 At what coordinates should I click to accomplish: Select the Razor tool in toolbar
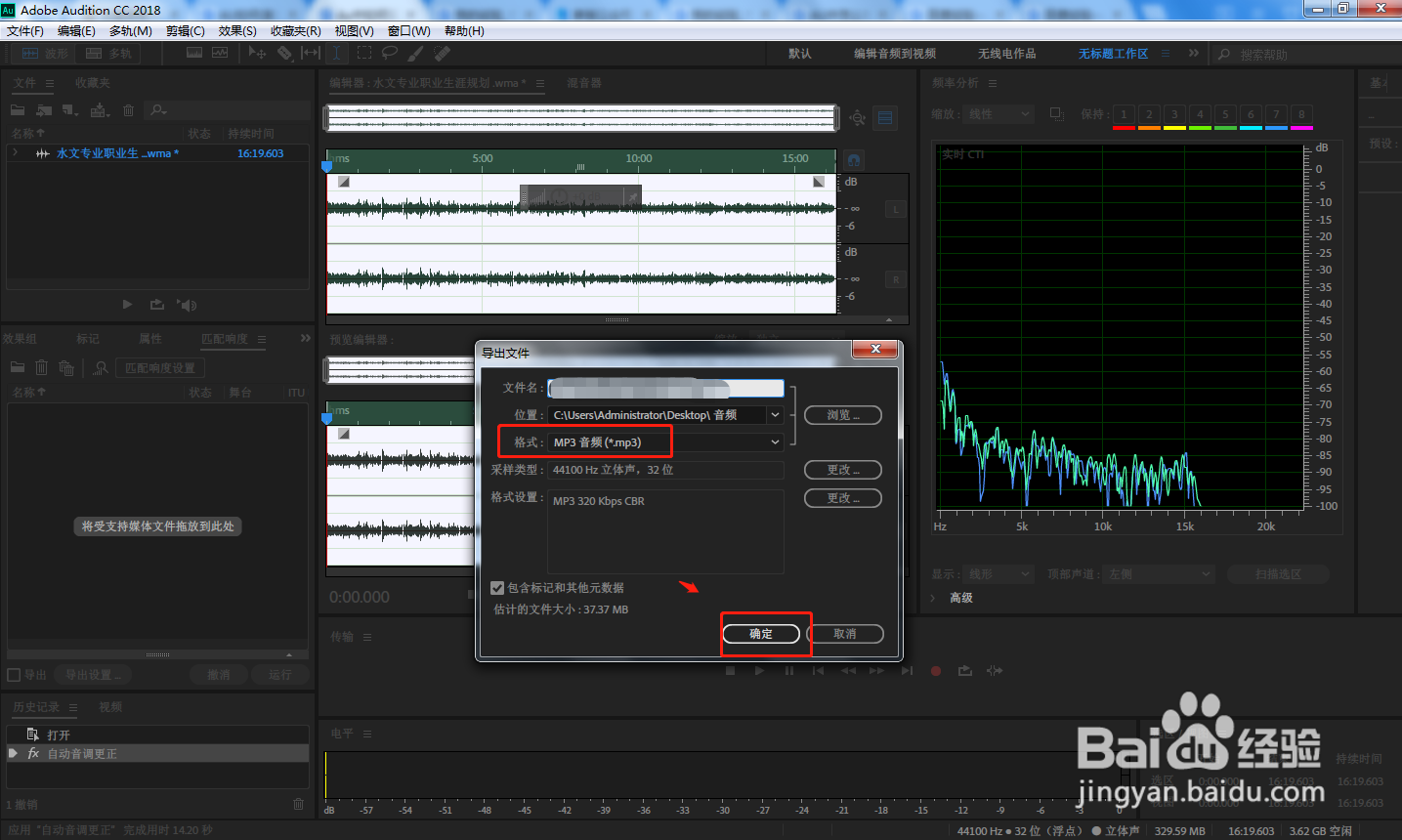tap(284, 53)
